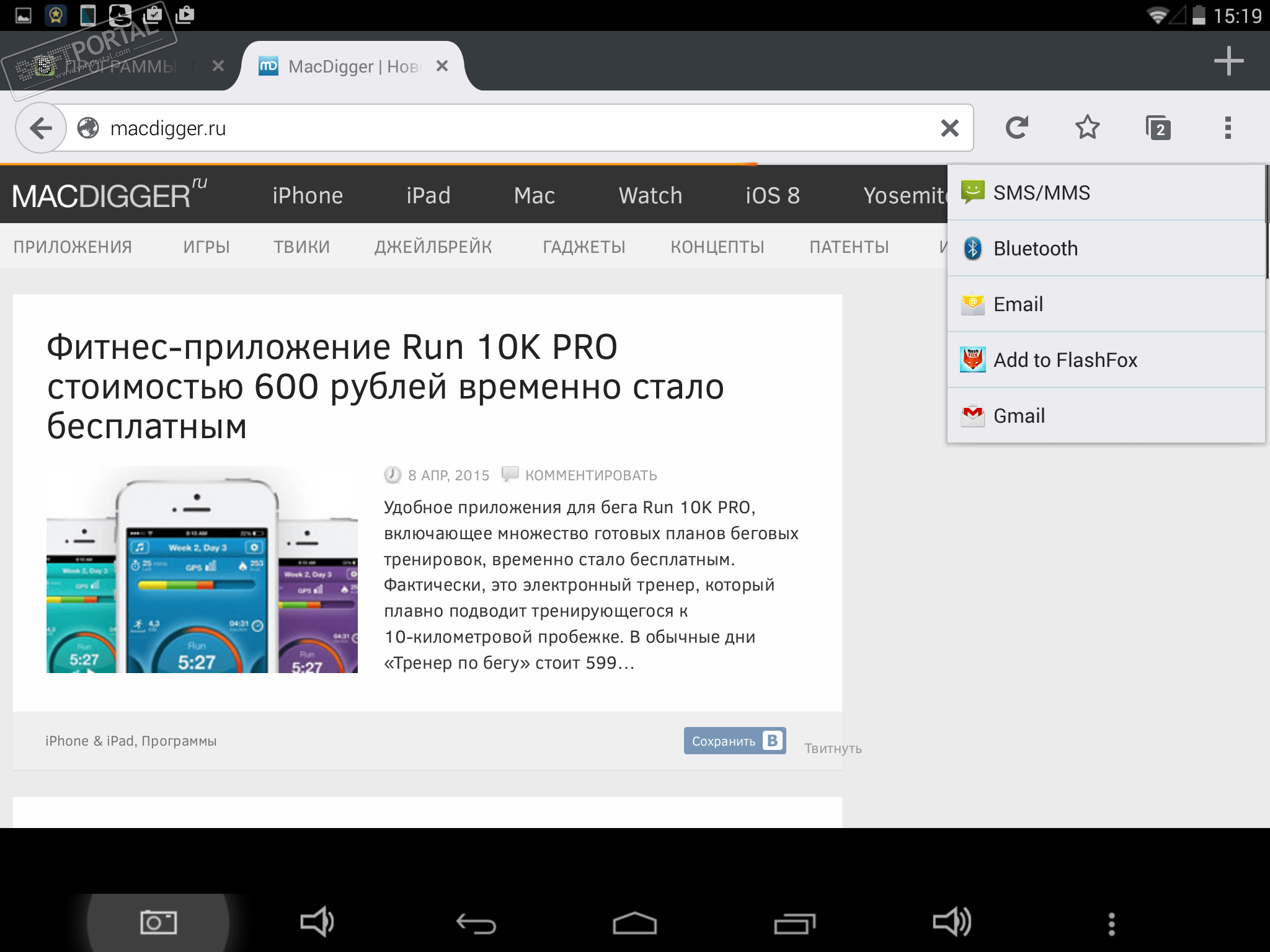The height and width of the screenshot is (952, 1270).
Task: Tap the macdigger.ru address field
Action: pos(496,128)
